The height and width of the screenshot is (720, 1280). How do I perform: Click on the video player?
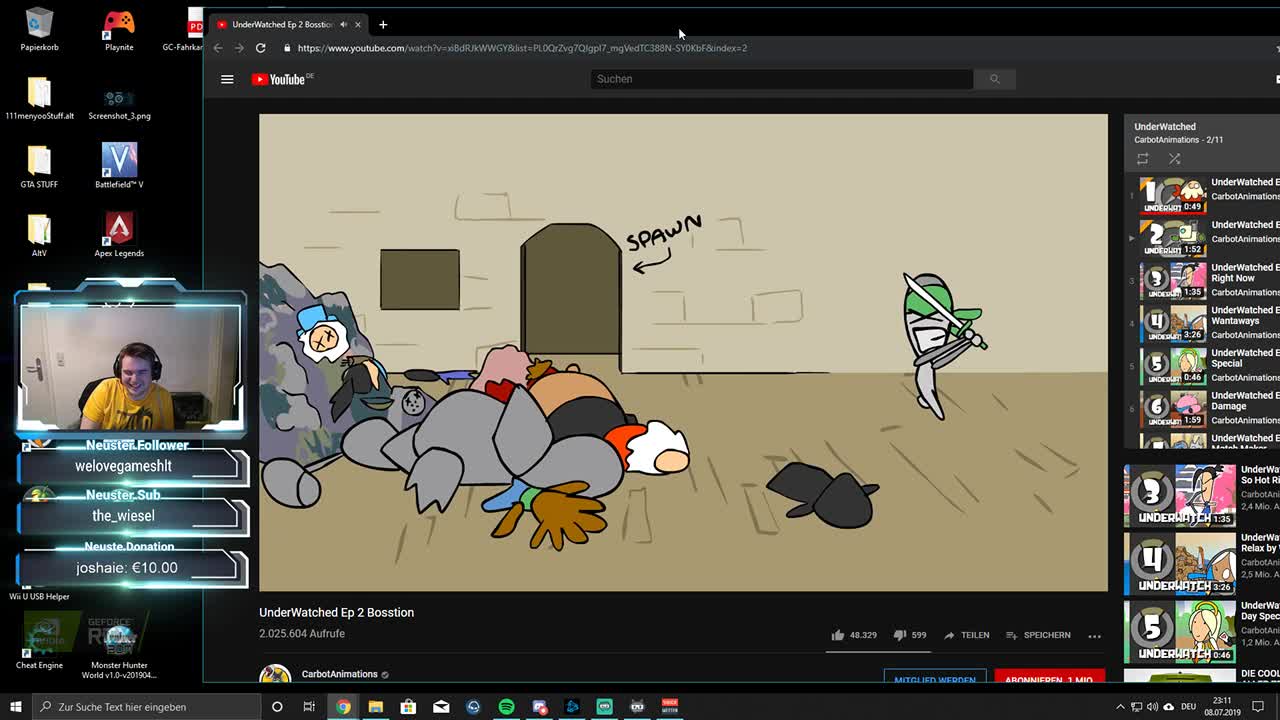pos(683,352)
